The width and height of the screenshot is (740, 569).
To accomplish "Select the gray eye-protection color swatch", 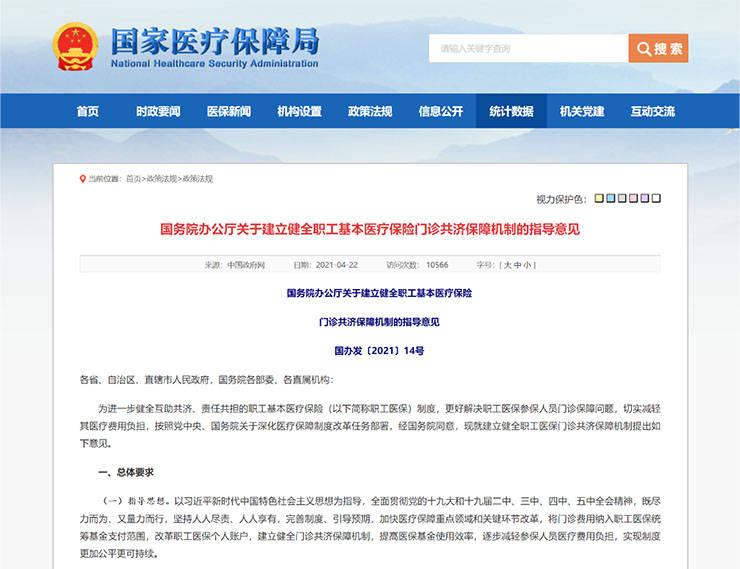I will (622, 198).
